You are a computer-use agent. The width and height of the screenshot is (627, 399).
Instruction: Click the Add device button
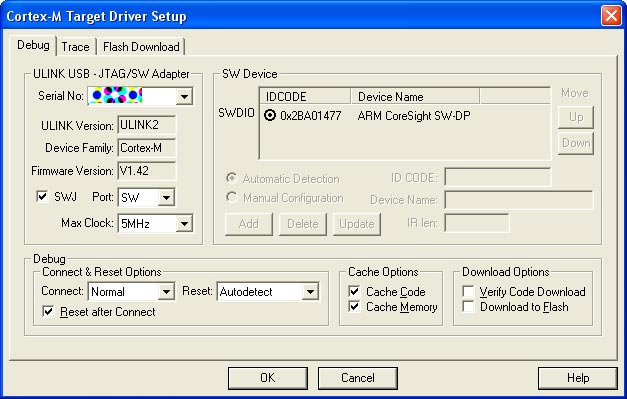tap(249, 224)
